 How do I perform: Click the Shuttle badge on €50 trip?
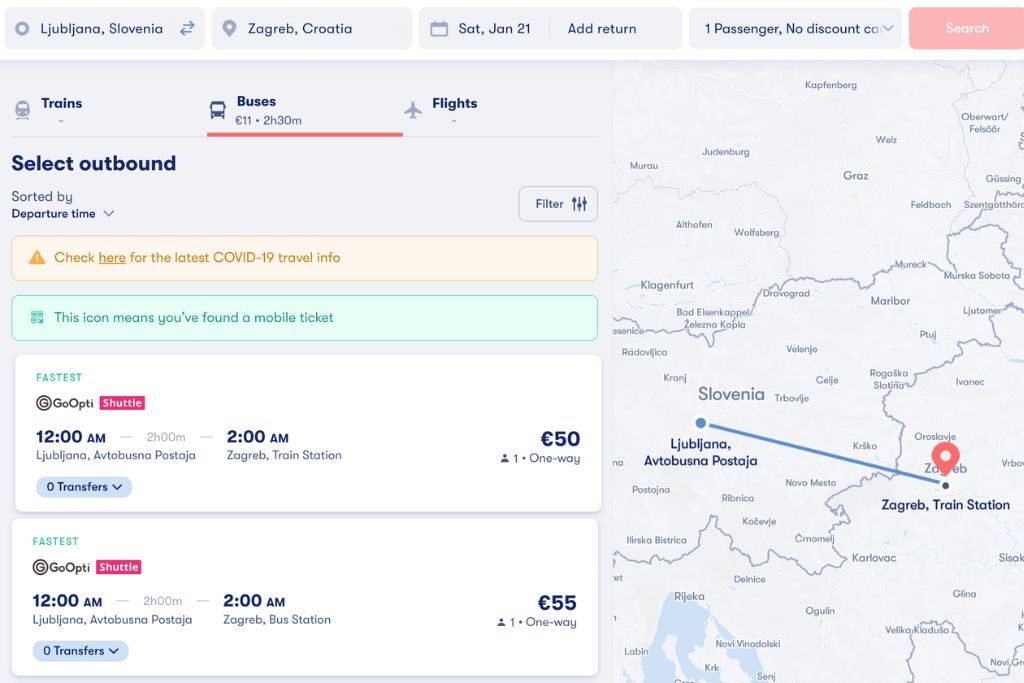coord(122,403)
